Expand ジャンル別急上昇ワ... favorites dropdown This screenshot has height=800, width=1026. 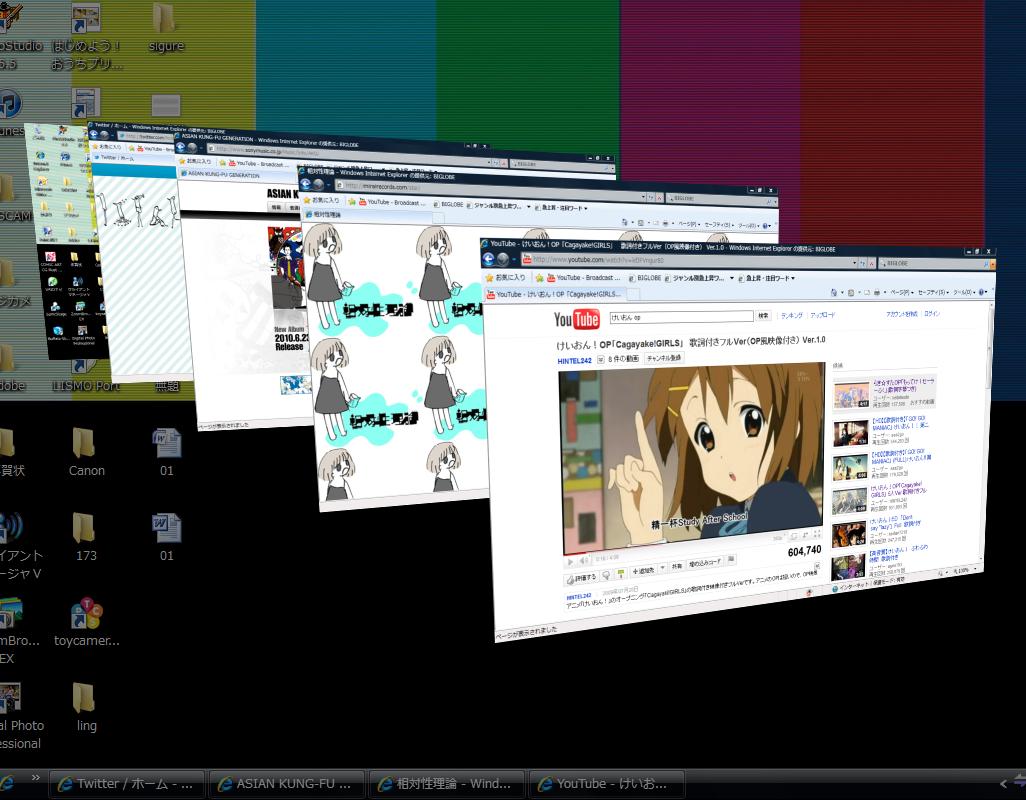[x=732, y=278]
